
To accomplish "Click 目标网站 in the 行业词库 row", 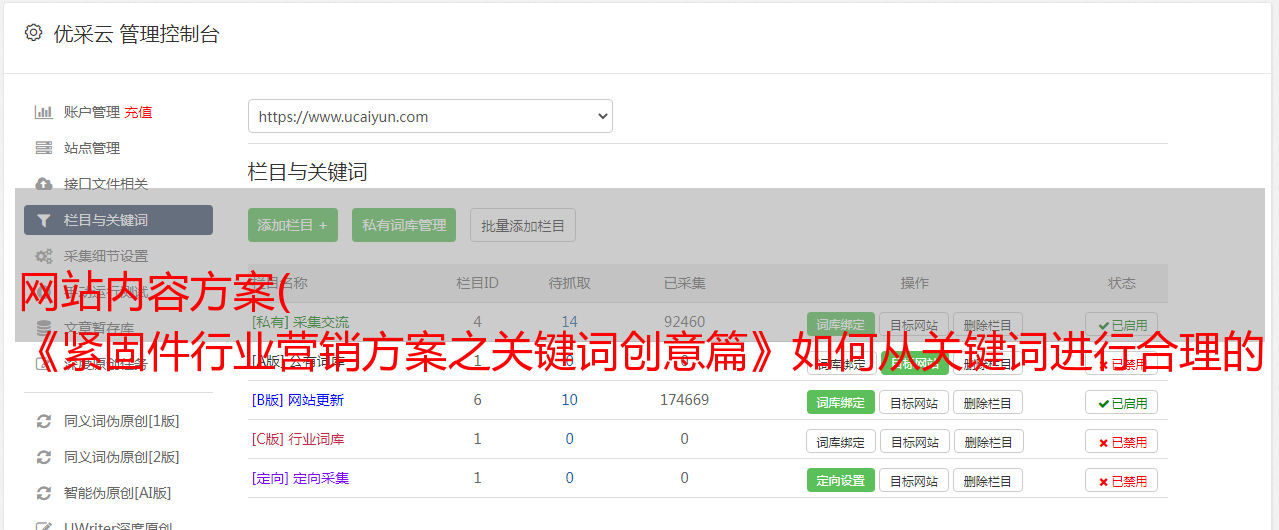I will tap(914, 441).
